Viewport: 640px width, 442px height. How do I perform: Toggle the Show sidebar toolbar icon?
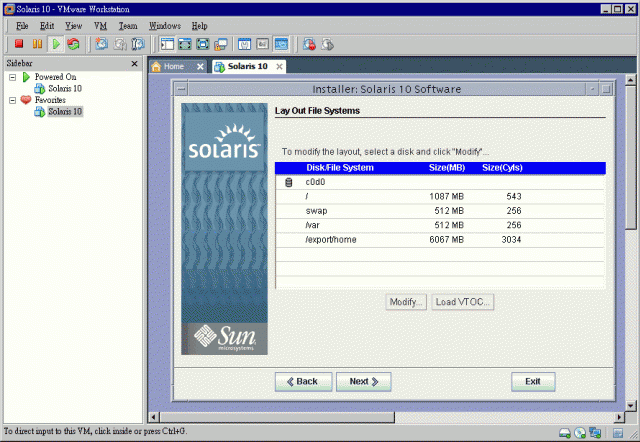click(x=167, y=44)
